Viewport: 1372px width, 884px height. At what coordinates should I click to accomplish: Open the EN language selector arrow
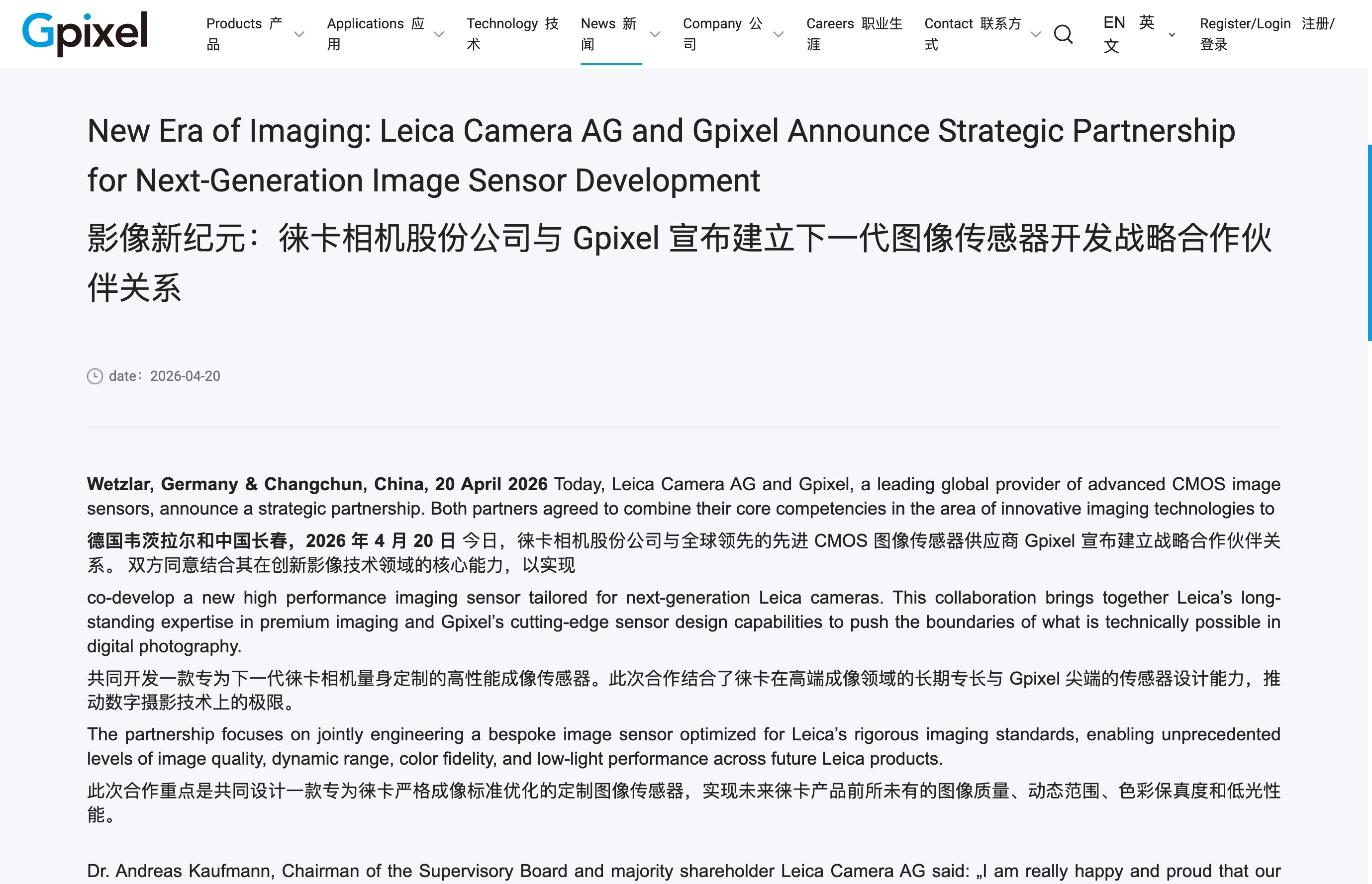coord(1172,34)
